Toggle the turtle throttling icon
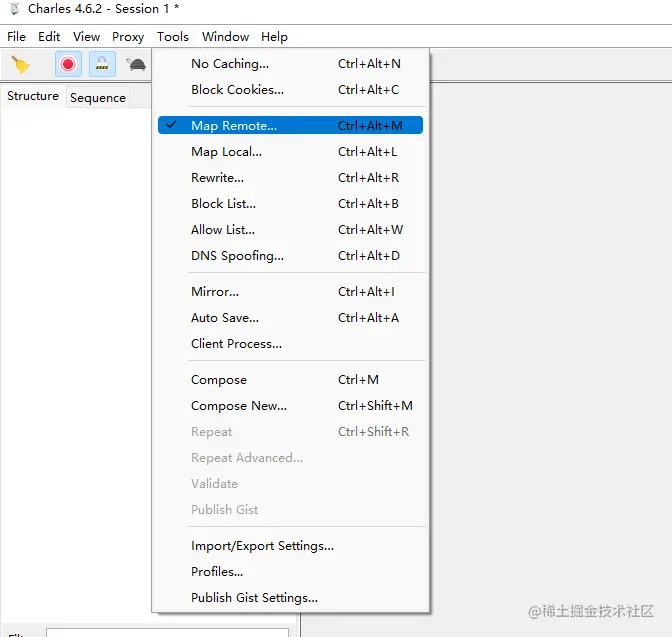 (x=136, y=65)
